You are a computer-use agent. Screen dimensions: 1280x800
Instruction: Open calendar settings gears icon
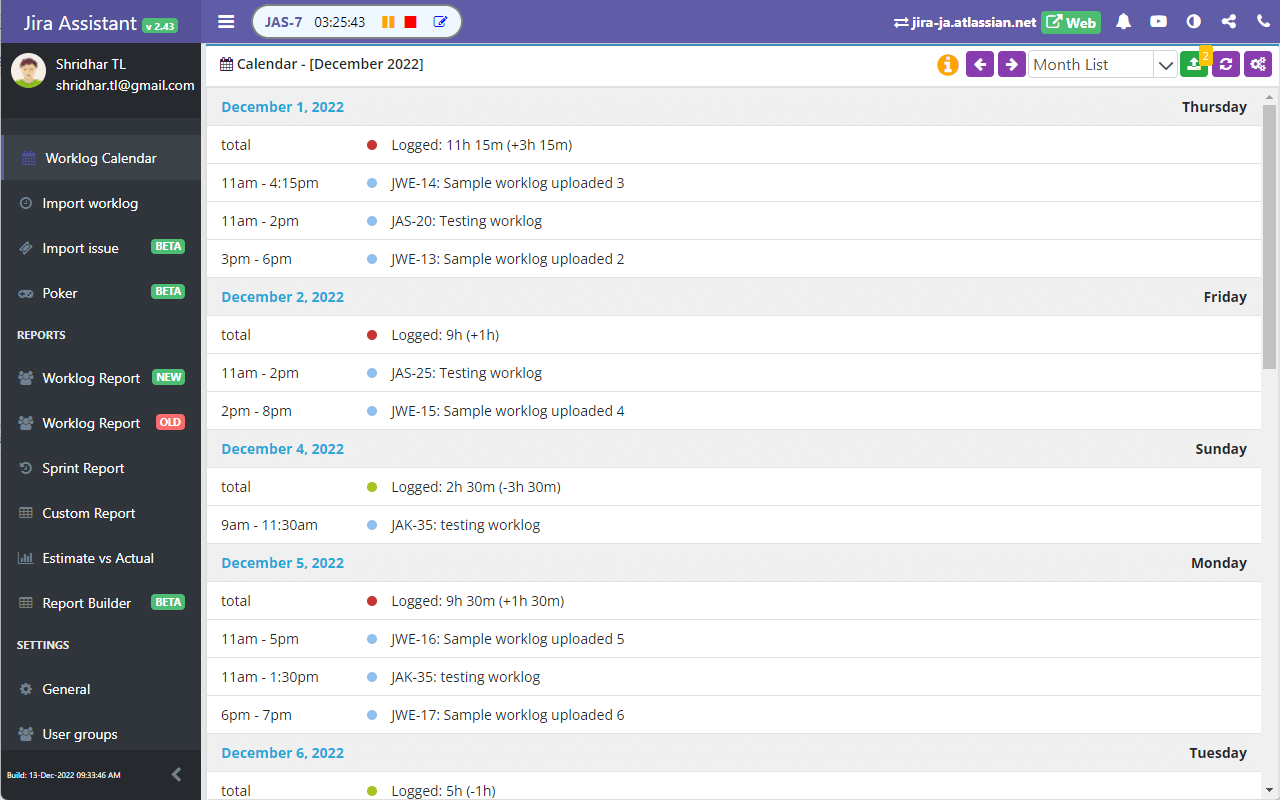tap(1258, 64)
